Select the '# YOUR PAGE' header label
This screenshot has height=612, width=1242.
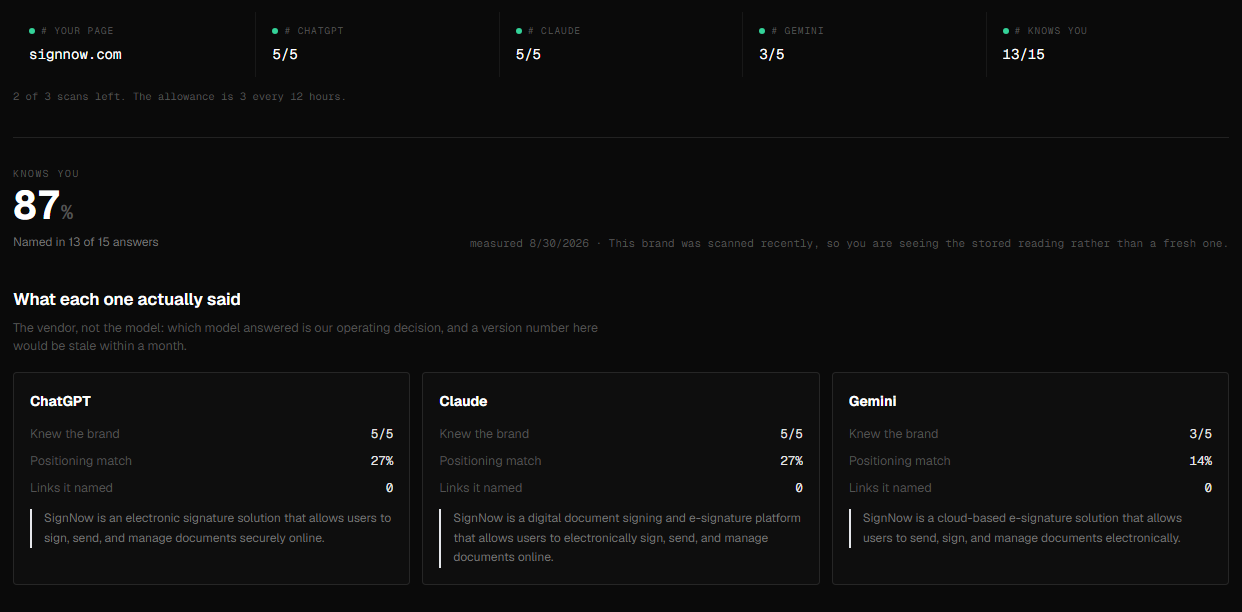pos(78,31)
